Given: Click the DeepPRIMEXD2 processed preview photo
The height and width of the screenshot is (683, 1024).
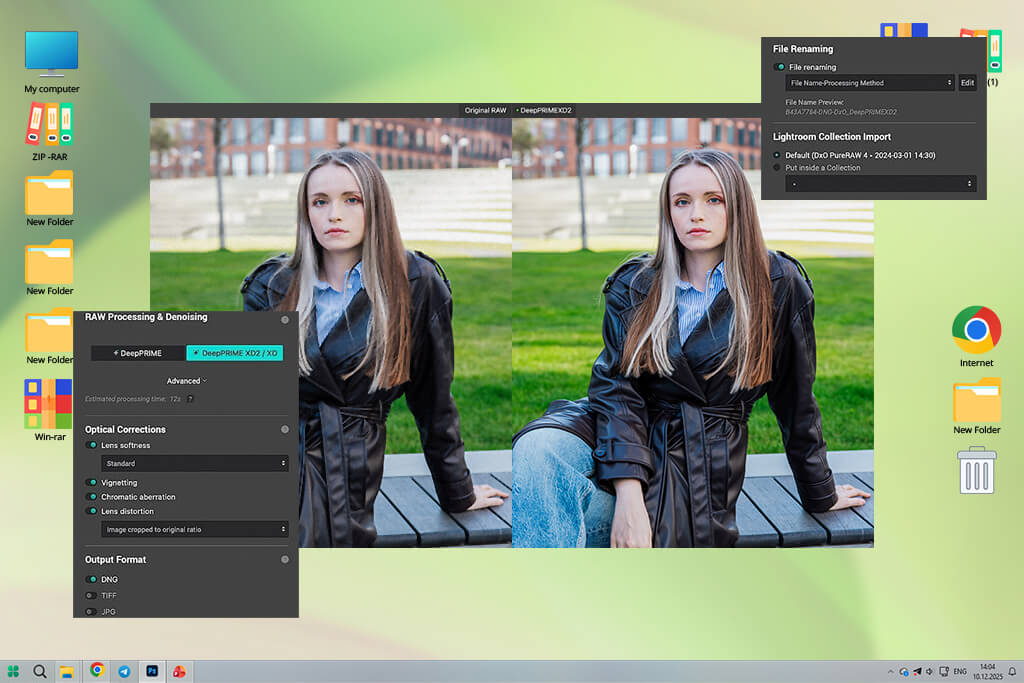Looking at the screenshot, I should [693, 333].
